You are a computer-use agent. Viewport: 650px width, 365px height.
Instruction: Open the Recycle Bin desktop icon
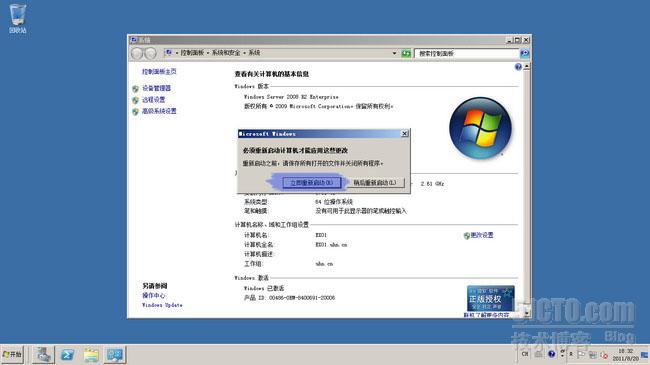click(x=17, y=19)
